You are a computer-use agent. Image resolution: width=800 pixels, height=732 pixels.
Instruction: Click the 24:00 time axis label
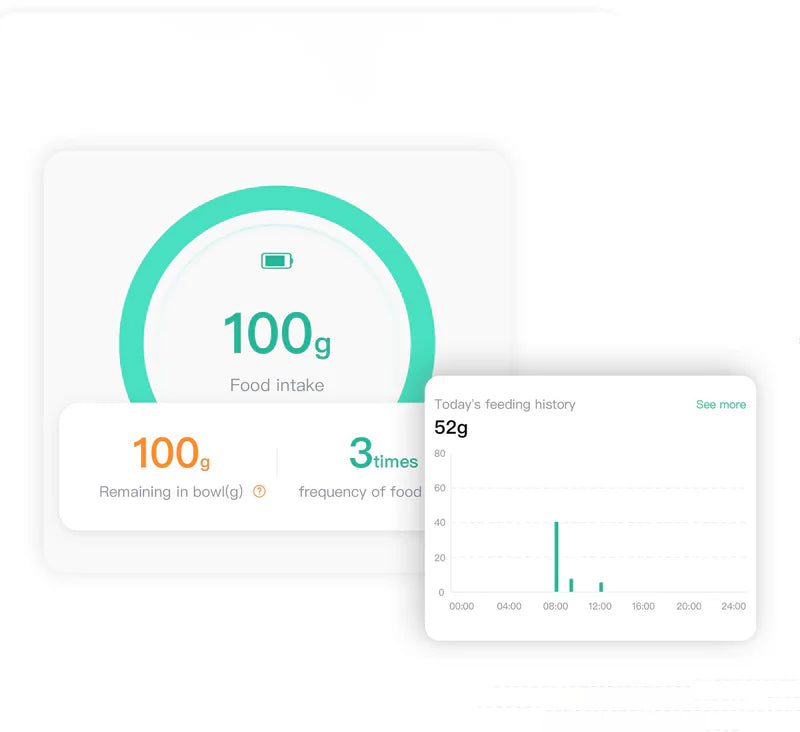click(x=733, y=606)
